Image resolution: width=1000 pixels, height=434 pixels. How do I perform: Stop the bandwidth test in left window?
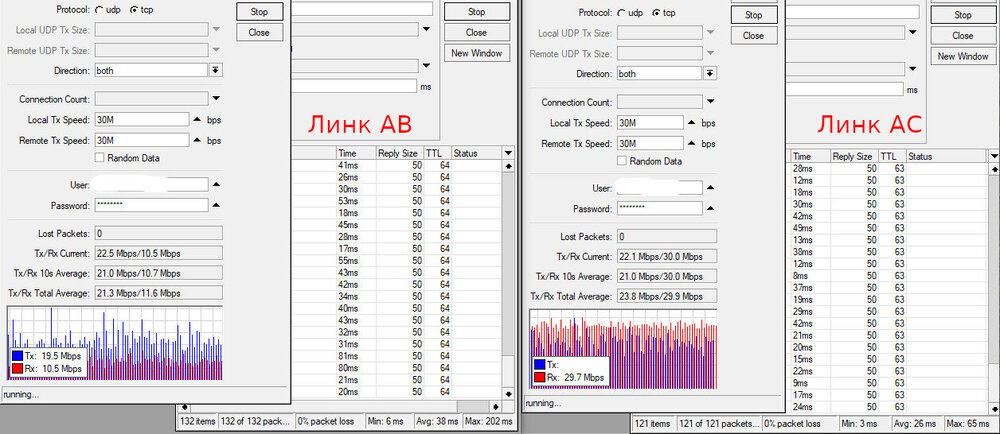[259, 11]
